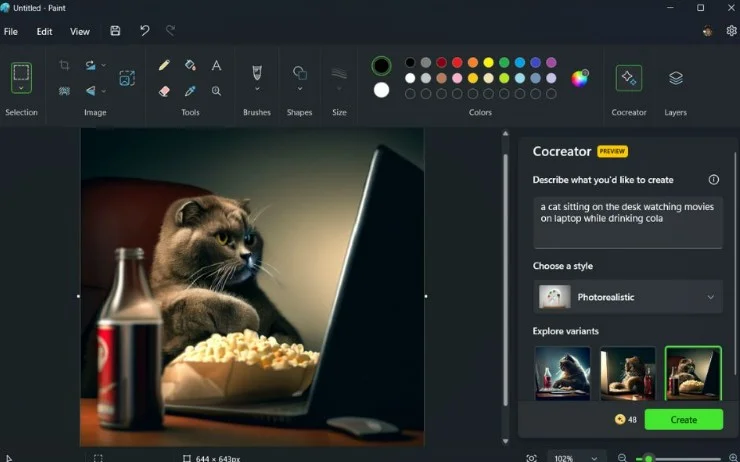
Task: Select the first cat variant thumbnail
Action: [563, 373]
